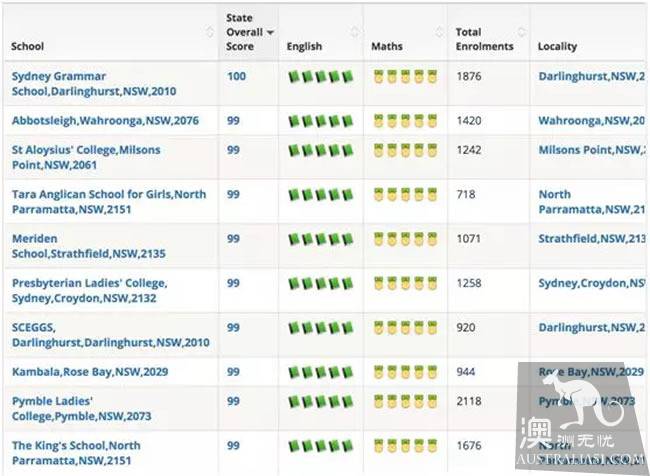Click Maths rating icons in King's School row
The height and width of the screenshot is (476, 650).
[x=405, y=446]
